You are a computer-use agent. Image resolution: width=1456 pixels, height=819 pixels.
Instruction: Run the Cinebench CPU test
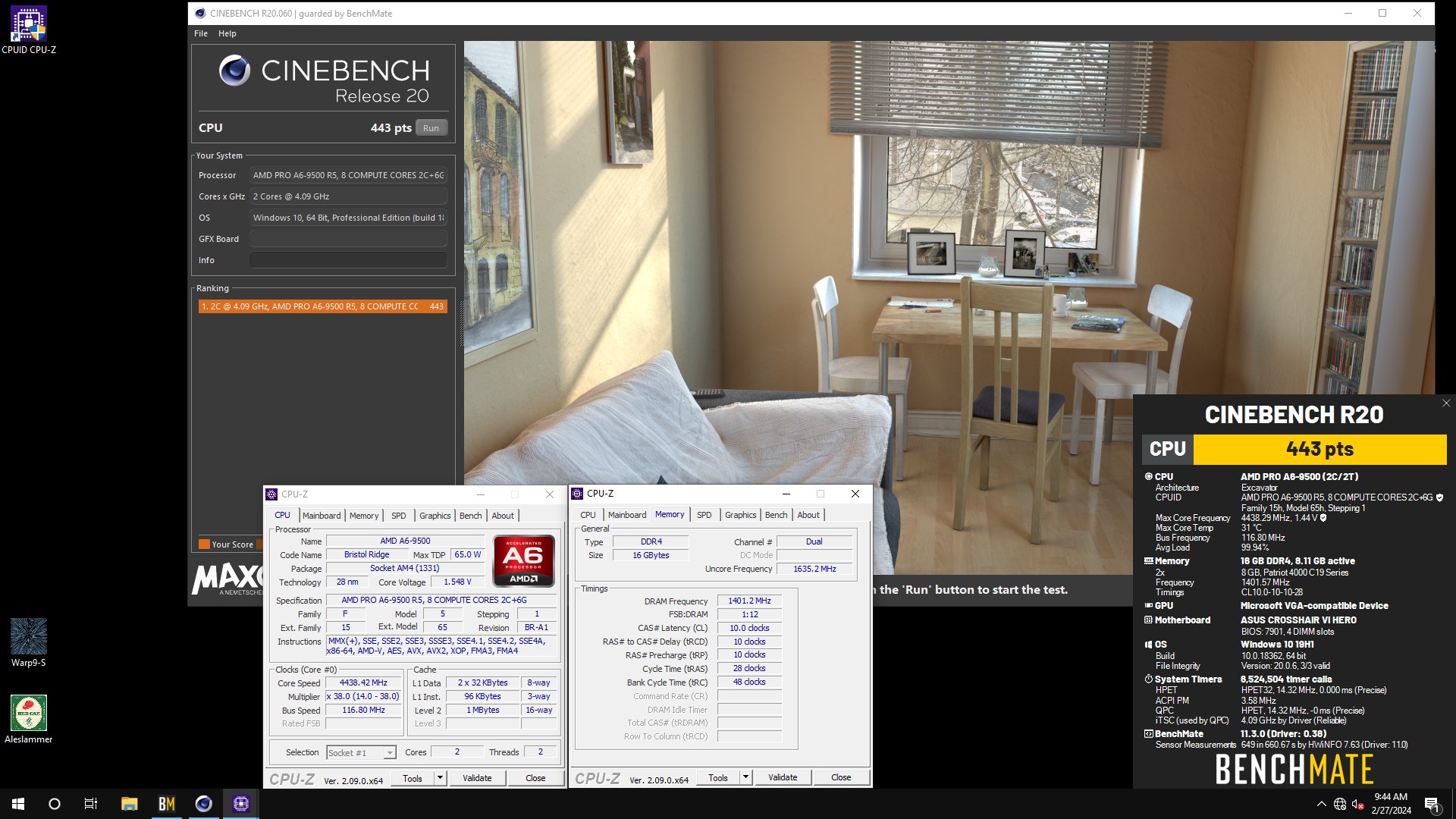[431, 128]
